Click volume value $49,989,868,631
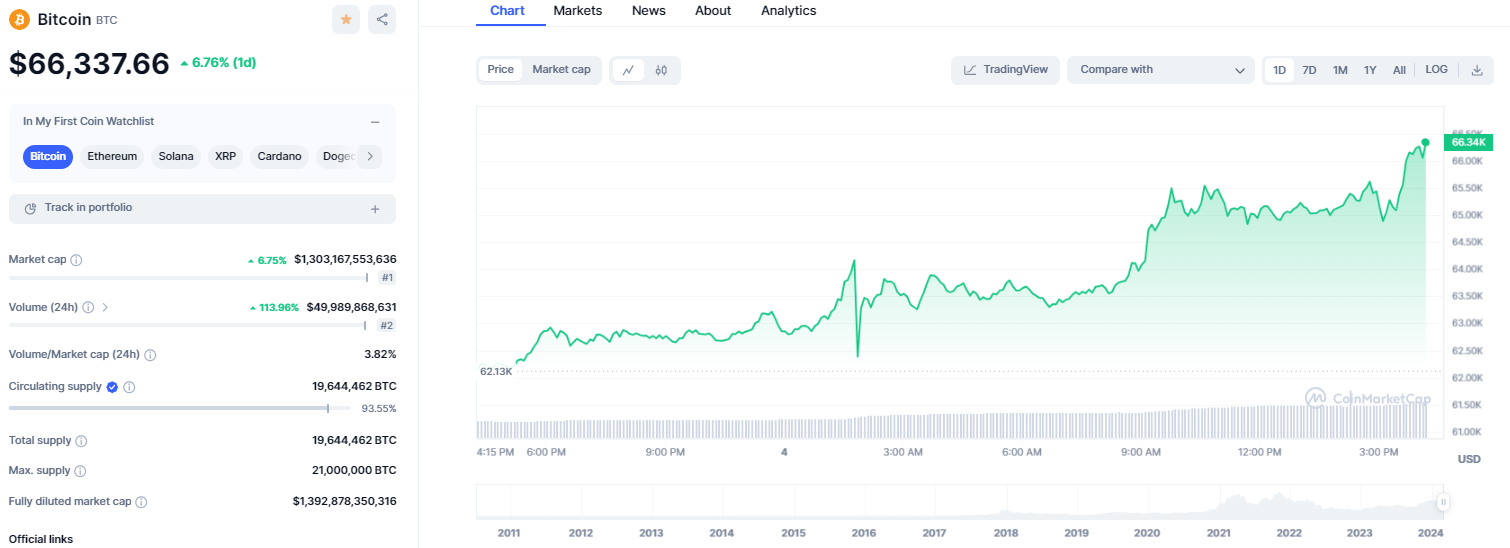 pos(351,308)
